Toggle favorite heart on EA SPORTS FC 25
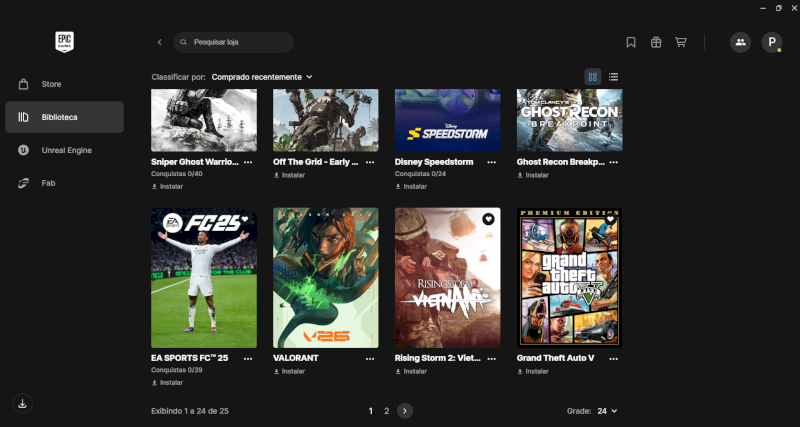800x427 pixels. click(x=245, y=219)
